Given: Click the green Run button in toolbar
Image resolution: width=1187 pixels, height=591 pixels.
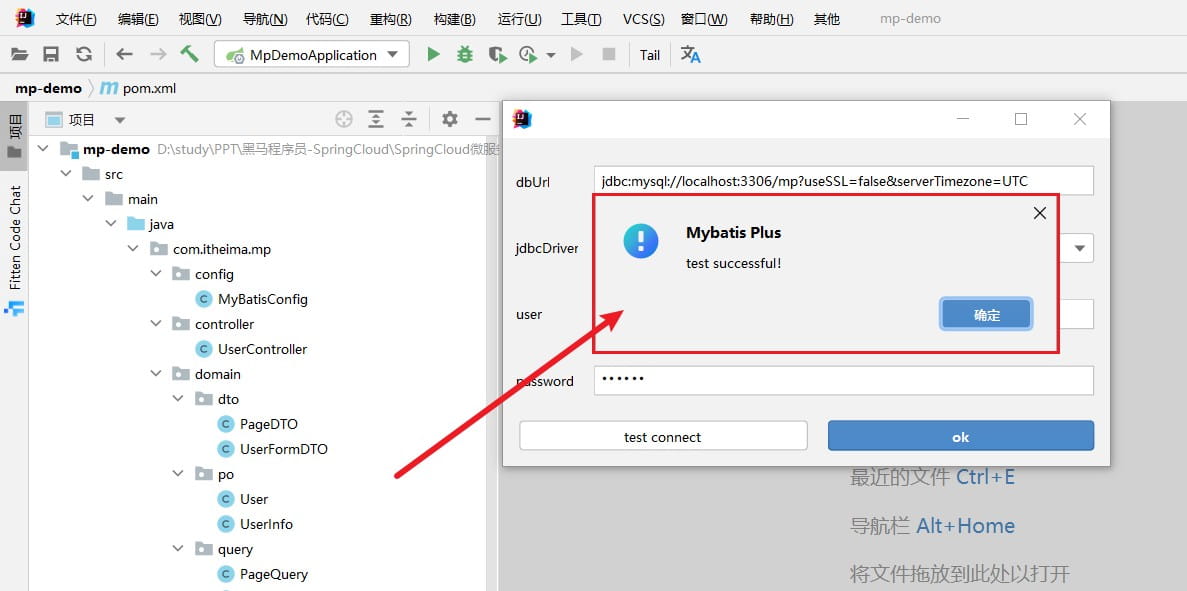Looking at the screenshot, I should [x=433, y=55].
